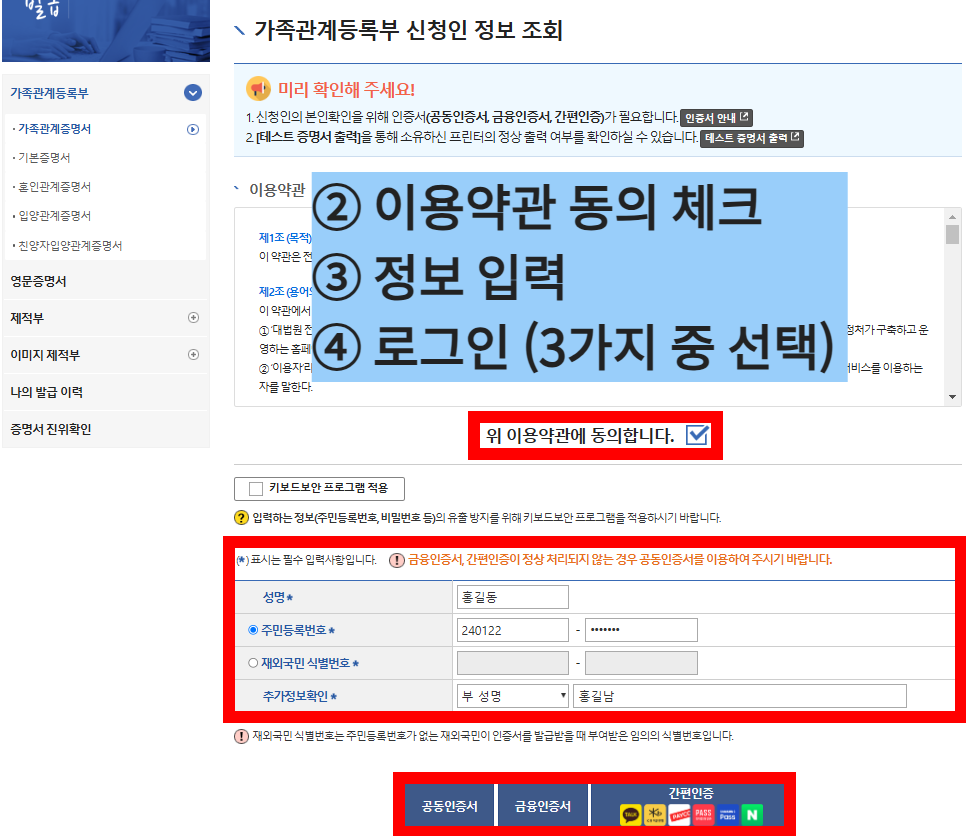Select the Naver 간편인증 icon
This screenshot has width=966, height=836.
752,814
